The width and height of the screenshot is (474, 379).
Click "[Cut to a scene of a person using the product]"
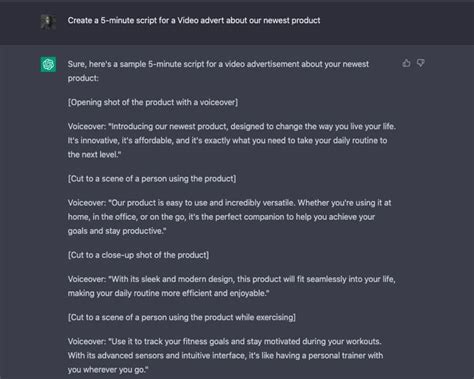pos(152,179)
